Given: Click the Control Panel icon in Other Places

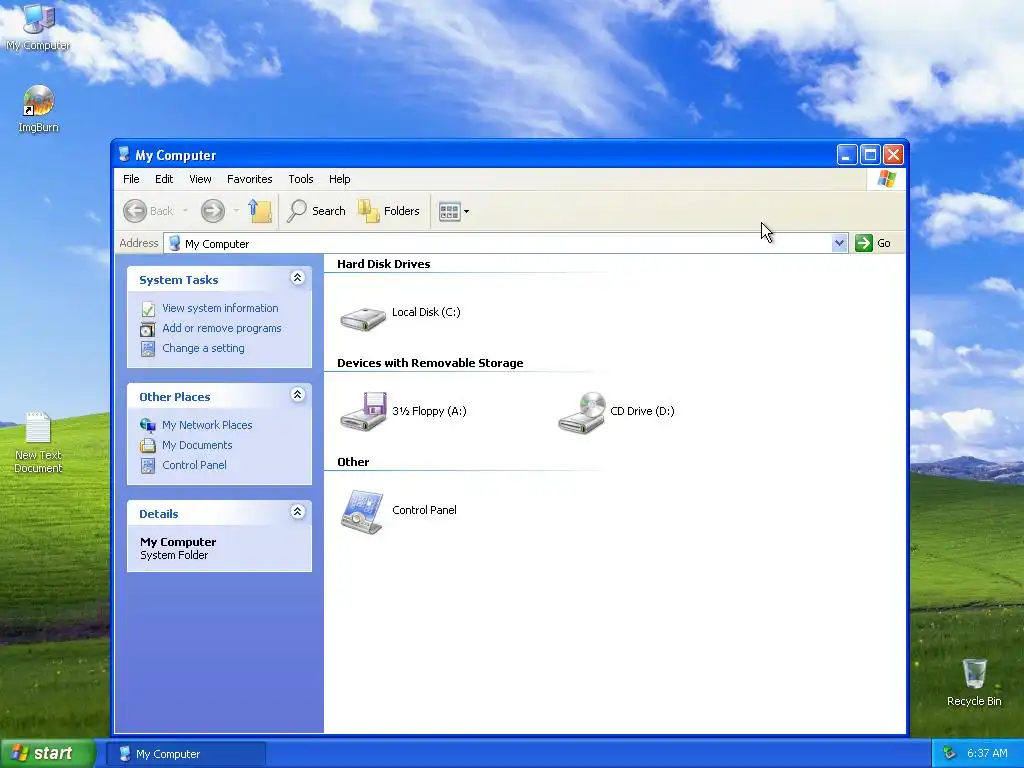Looking at the screenshot, I should (148, 466).
